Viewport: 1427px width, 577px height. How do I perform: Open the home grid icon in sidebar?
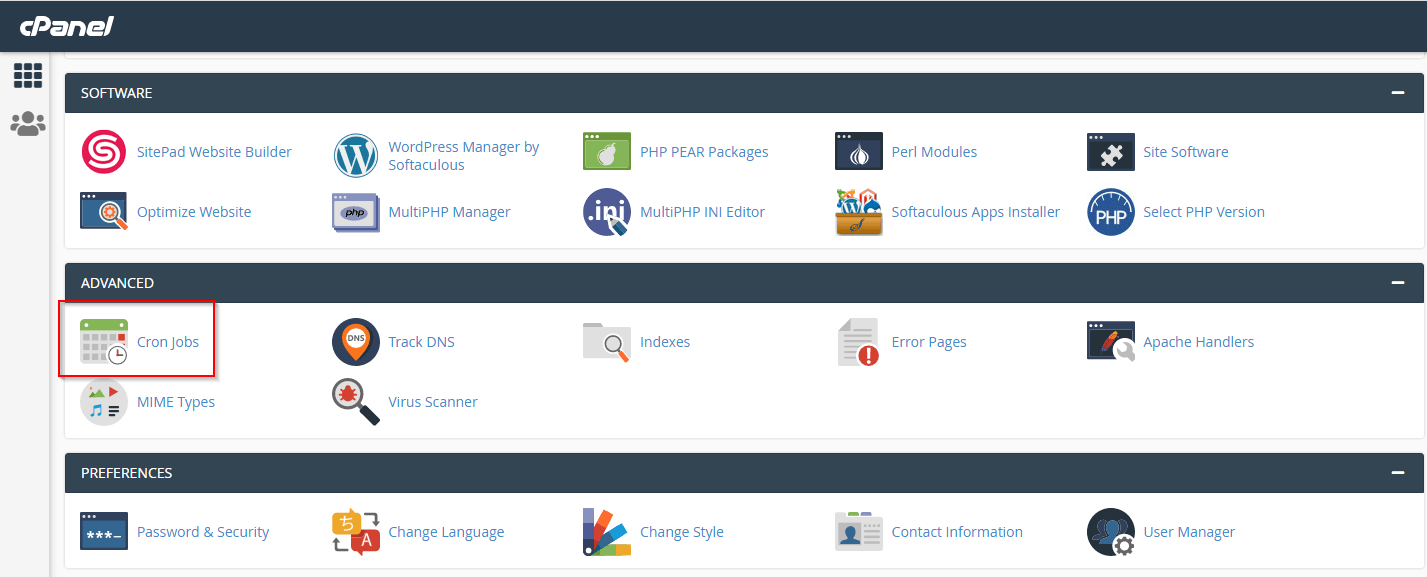coord(28,75)
